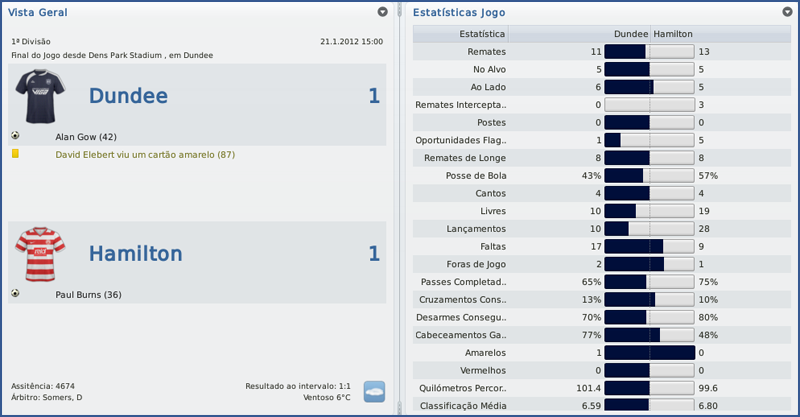Open the Estatísticas Jogo panel dropdown arrow
Image resolution: width=800 pixels, height=417 pixels.
pyautogui.click(x=788, y=12)
